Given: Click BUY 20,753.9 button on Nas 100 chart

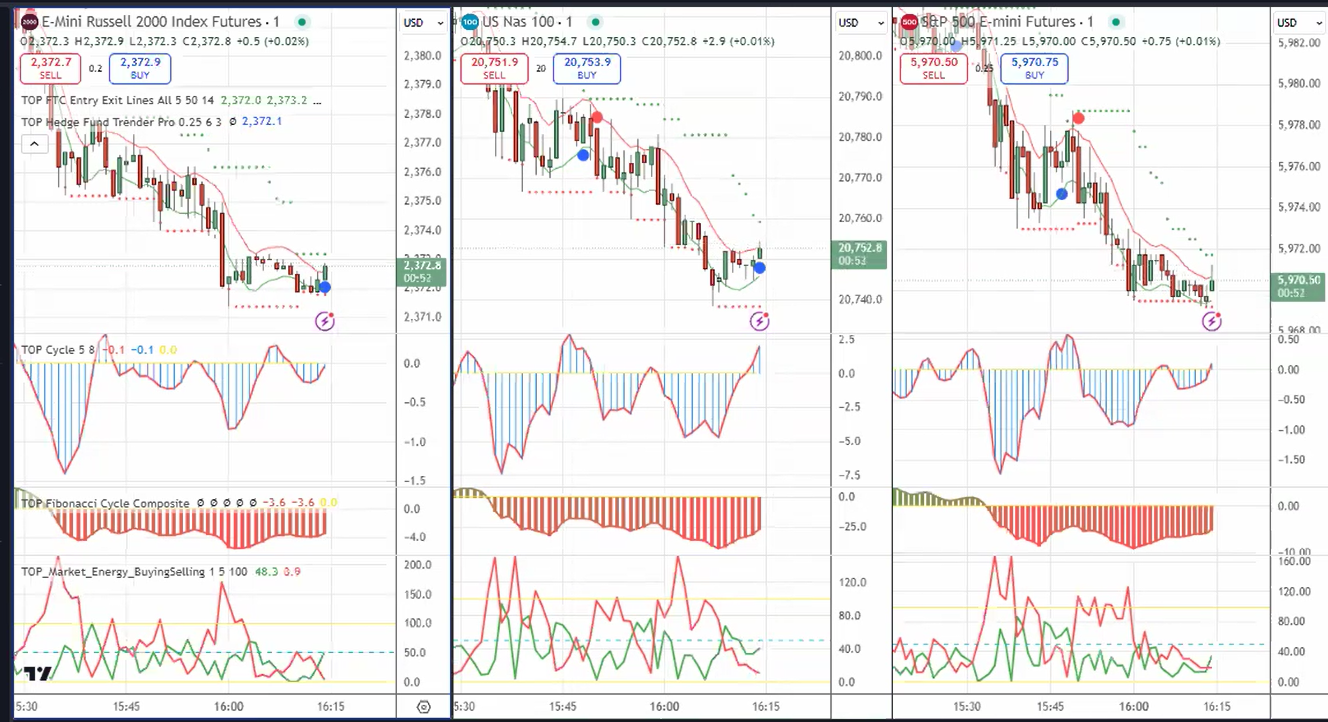Looking at the screenshot, I should pos(587,68).
